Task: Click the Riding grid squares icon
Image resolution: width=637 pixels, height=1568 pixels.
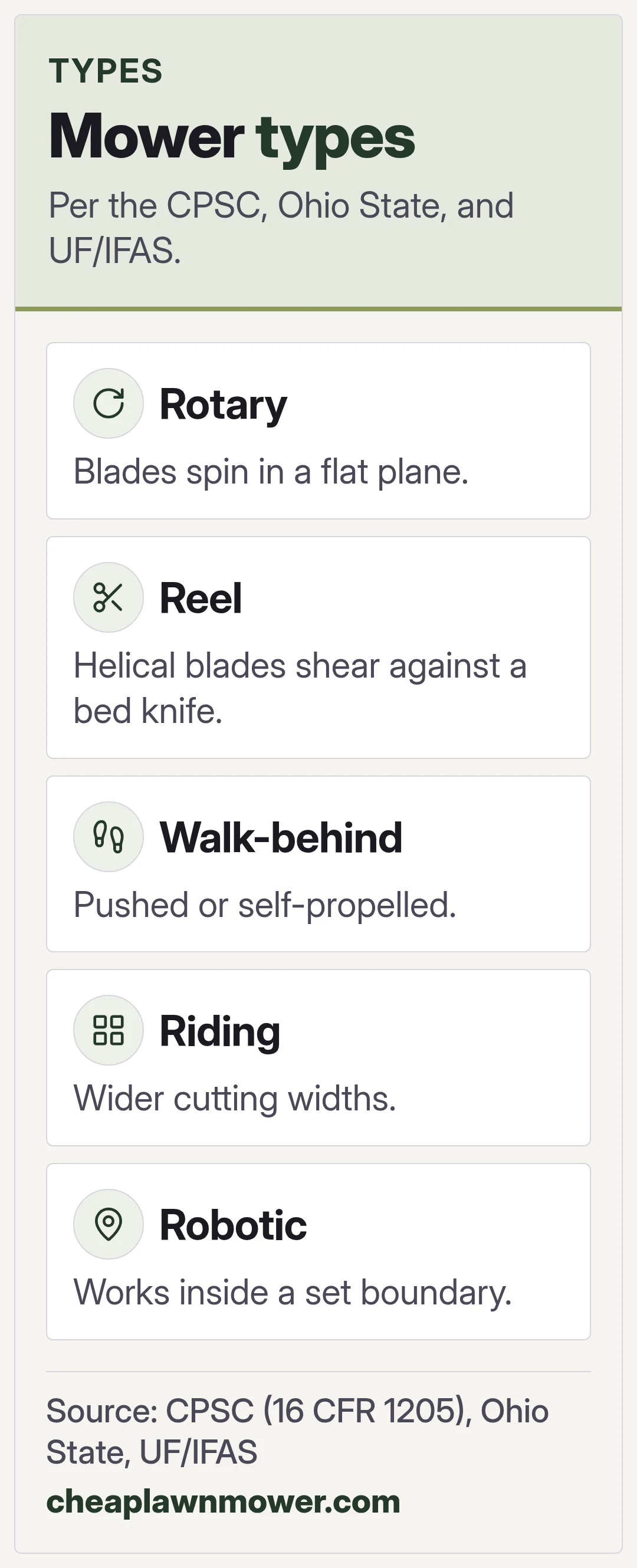Action: point(109,1030)
